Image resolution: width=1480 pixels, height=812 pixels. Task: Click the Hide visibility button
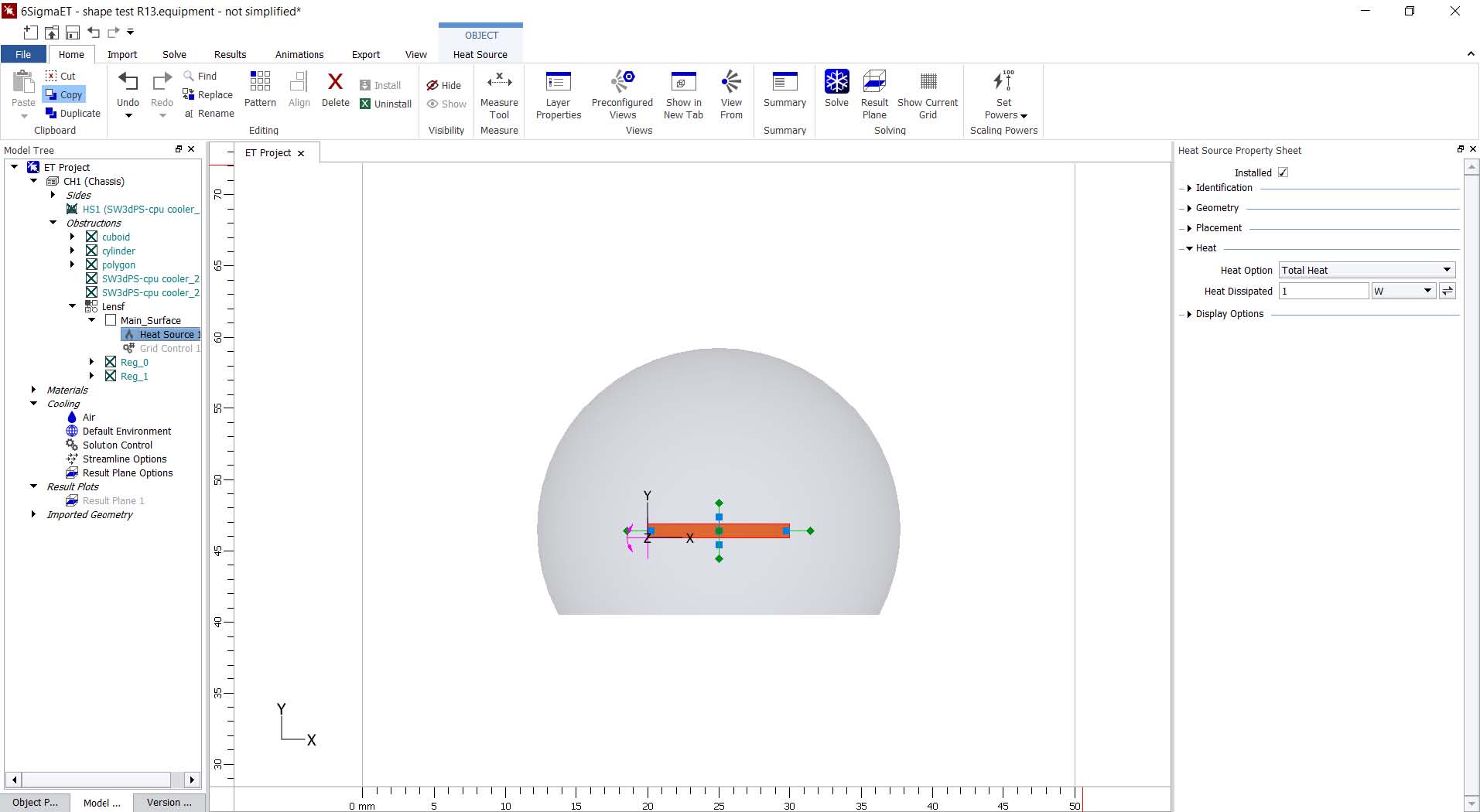click(x=444, y=85)
